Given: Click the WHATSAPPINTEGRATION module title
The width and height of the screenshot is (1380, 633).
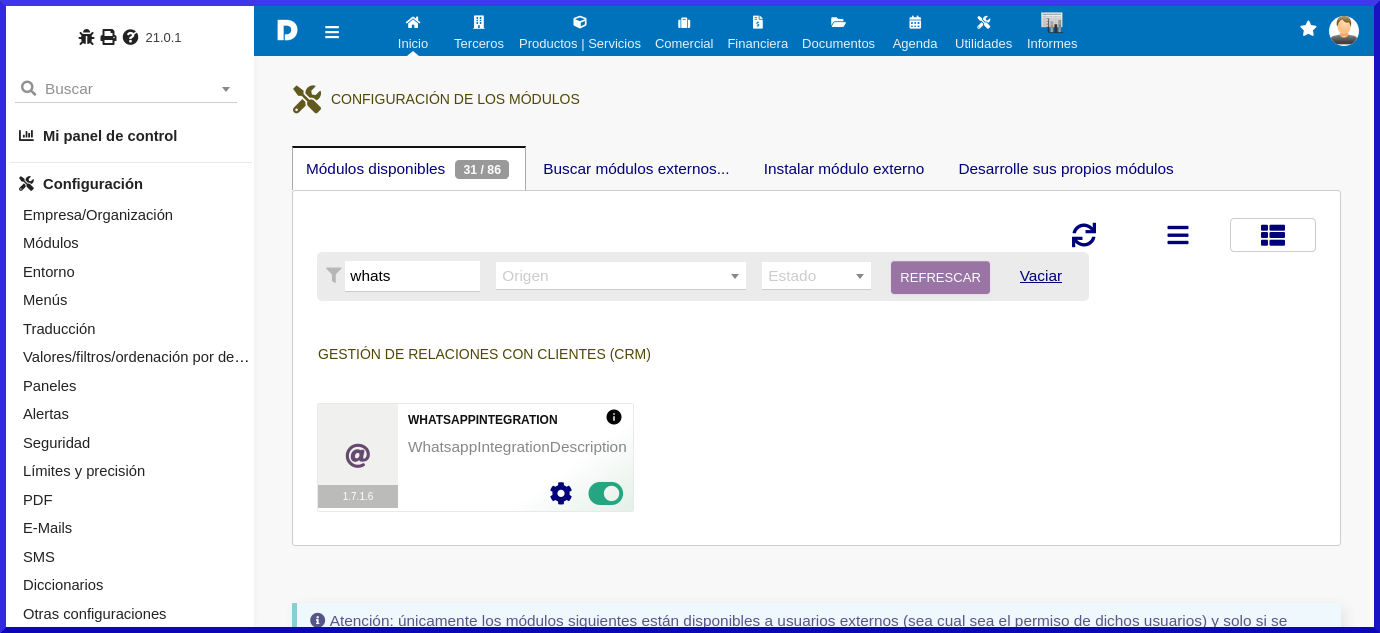Looking at the screenshot, I should pos(483,420).
